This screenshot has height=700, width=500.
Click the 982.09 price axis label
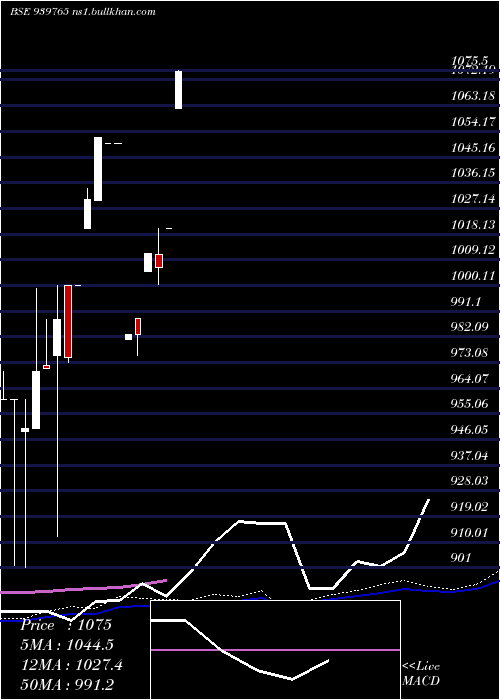(x=469, y=327)
